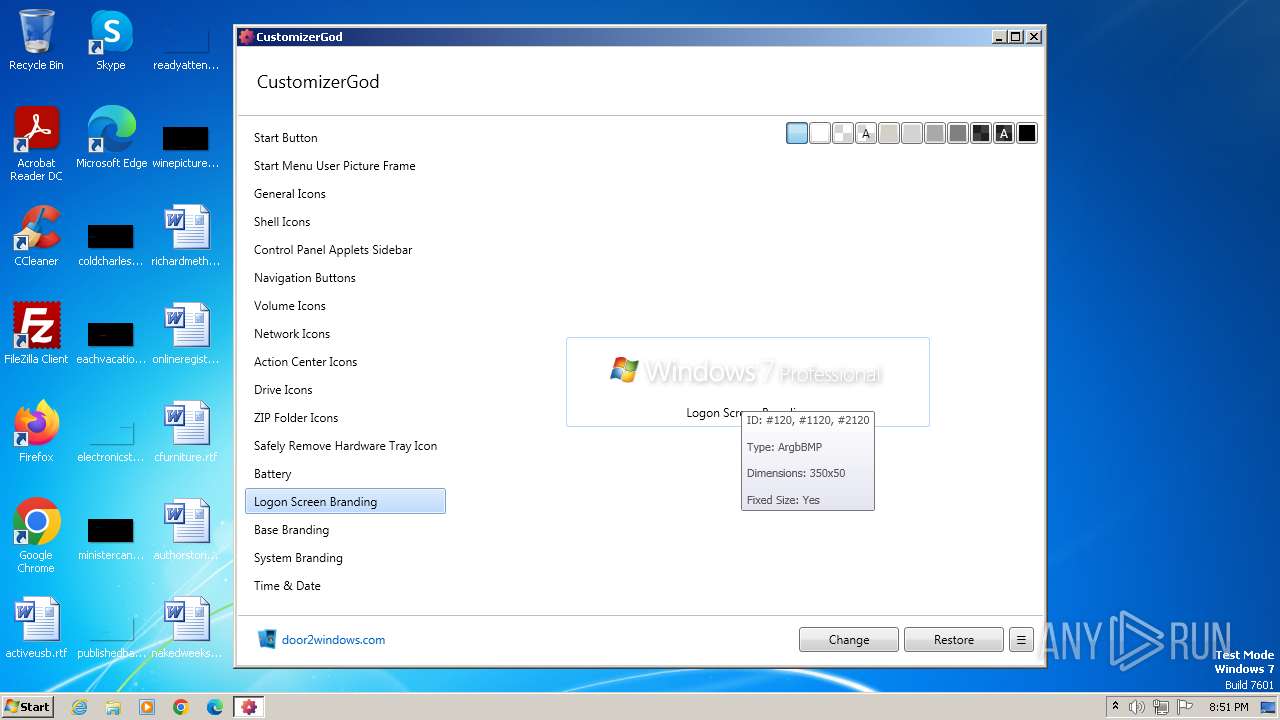Viewport: 1280px width, 720px height.
Task: Select the Windows 7 Professional logon branding preview
Action: click(x=747, y=382)
